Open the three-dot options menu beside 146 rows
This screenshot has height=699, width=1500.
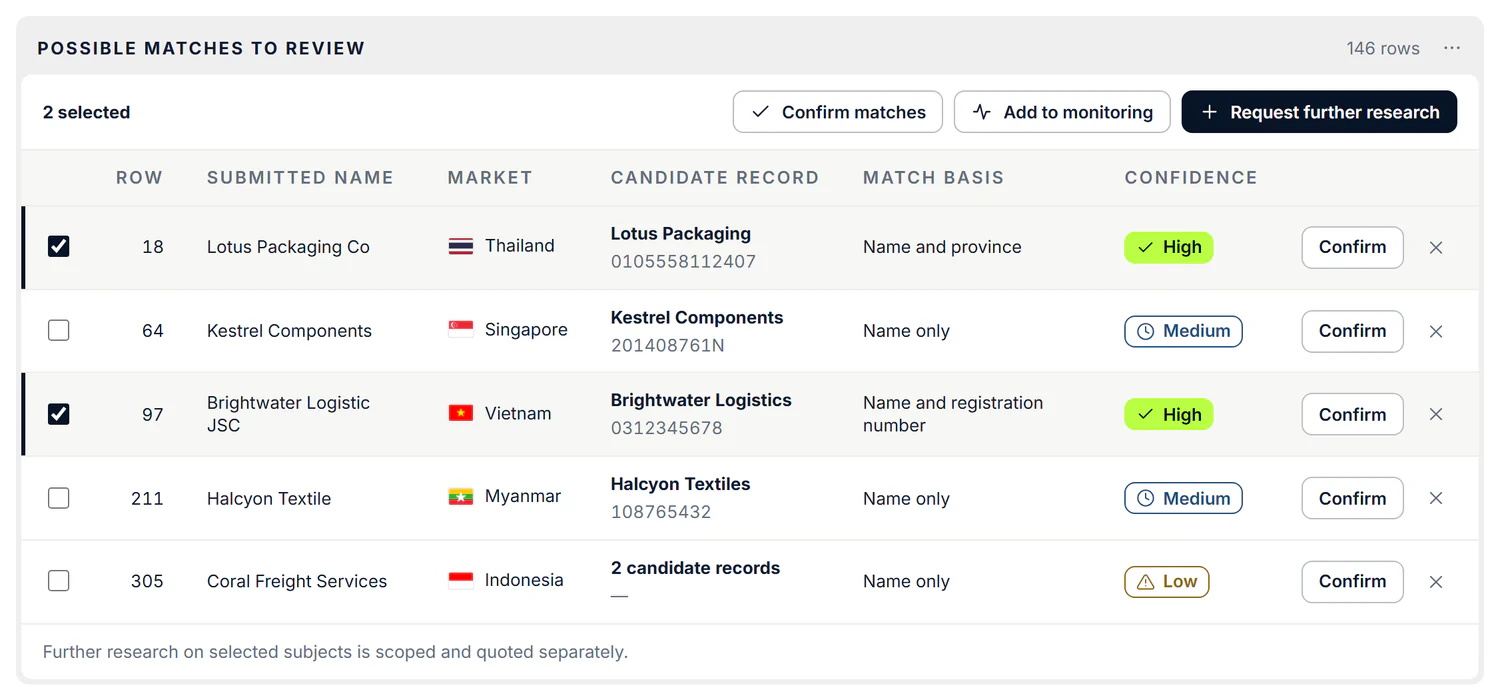(1452, 48)
